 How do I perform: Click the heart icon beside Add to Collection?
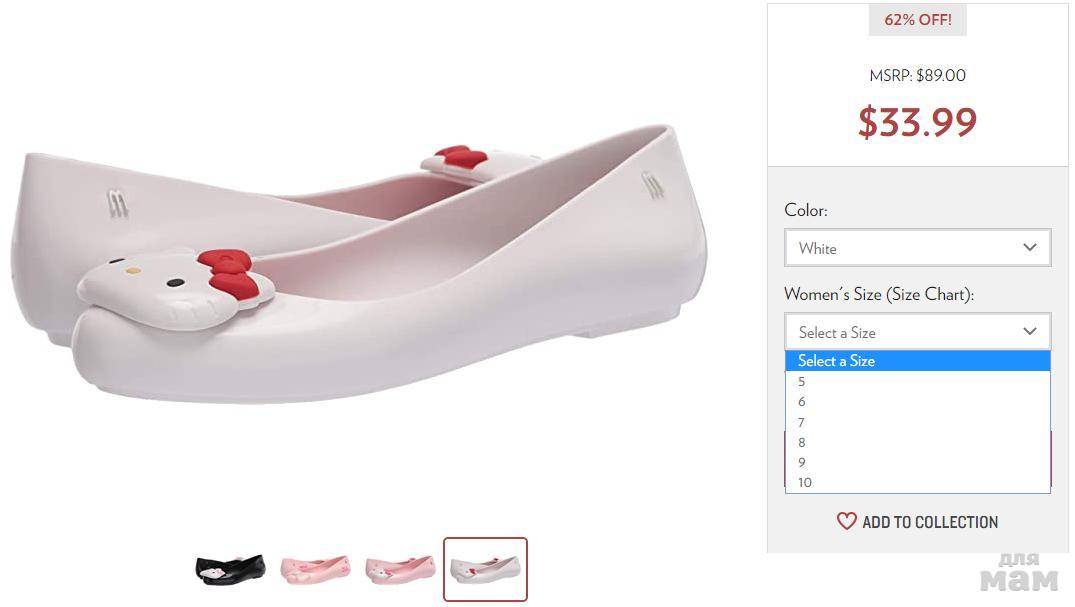(846, 521)
